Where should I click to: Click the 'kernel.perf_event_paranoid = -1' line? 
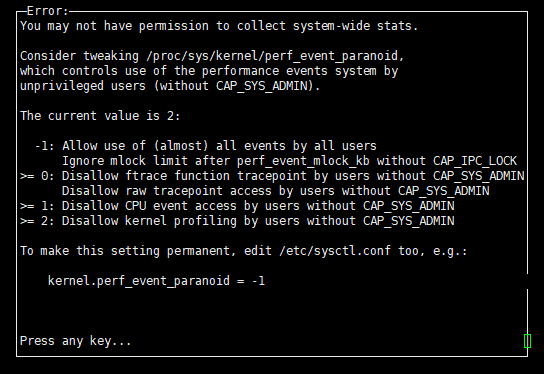click(x=156, y=281)
